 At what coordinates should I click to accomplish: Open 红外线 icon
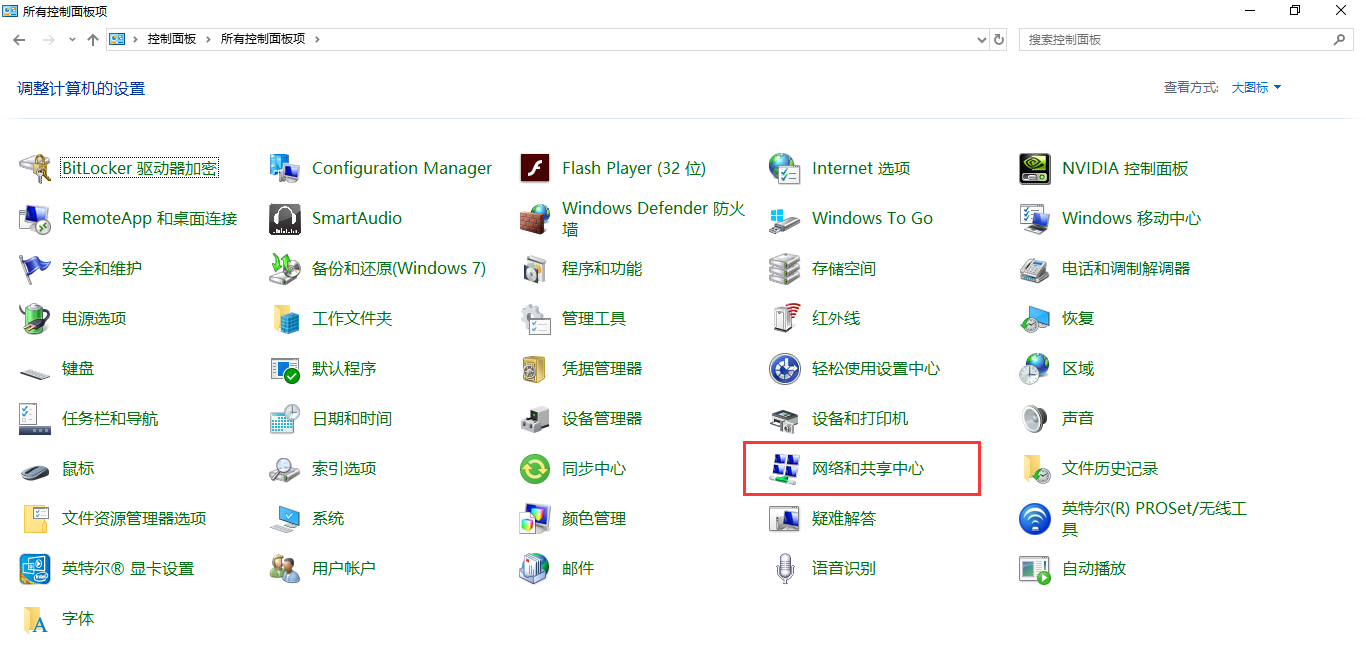tap(785, 318)
